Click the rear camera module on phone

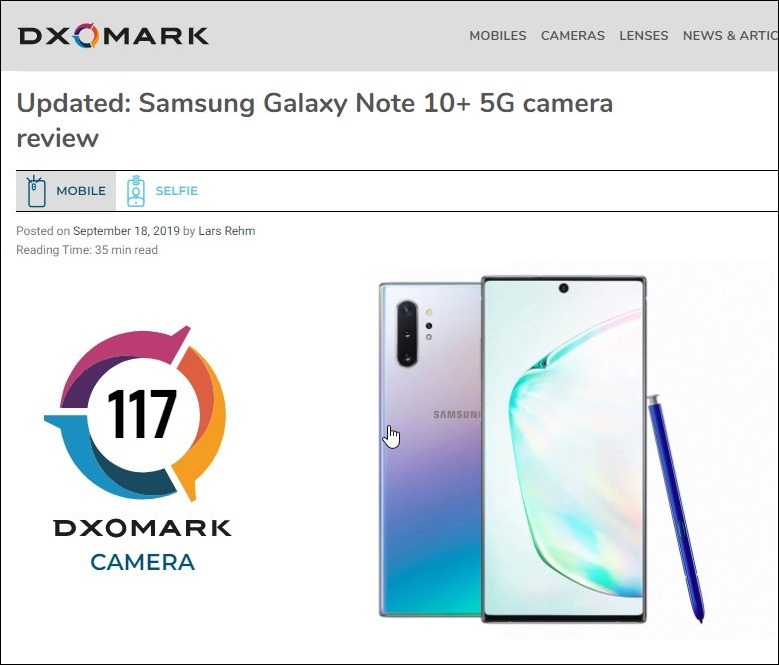click(x=407, y=333)
